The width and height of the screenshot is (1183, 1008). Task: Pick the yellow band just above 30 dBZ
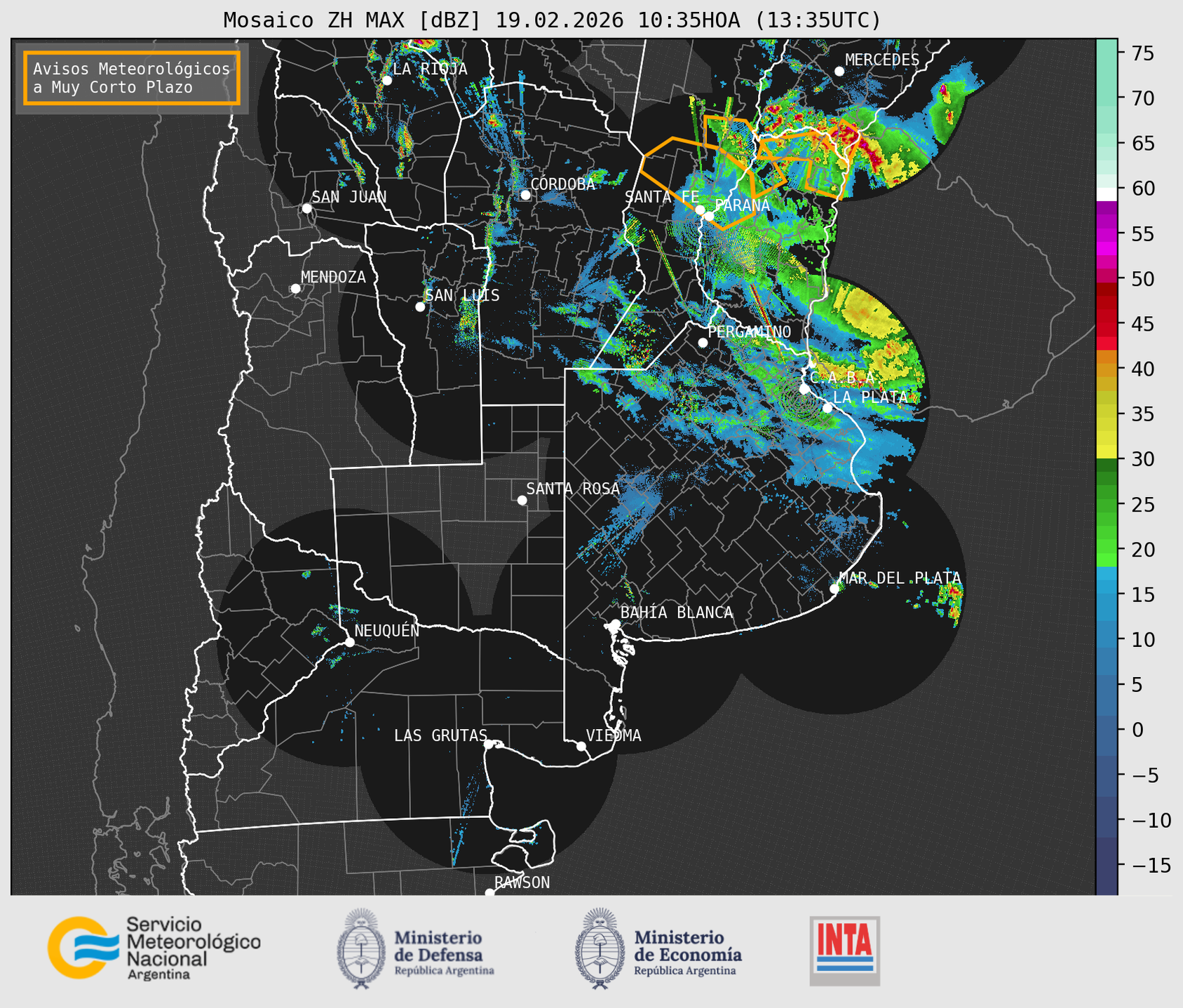point(1107,452)
